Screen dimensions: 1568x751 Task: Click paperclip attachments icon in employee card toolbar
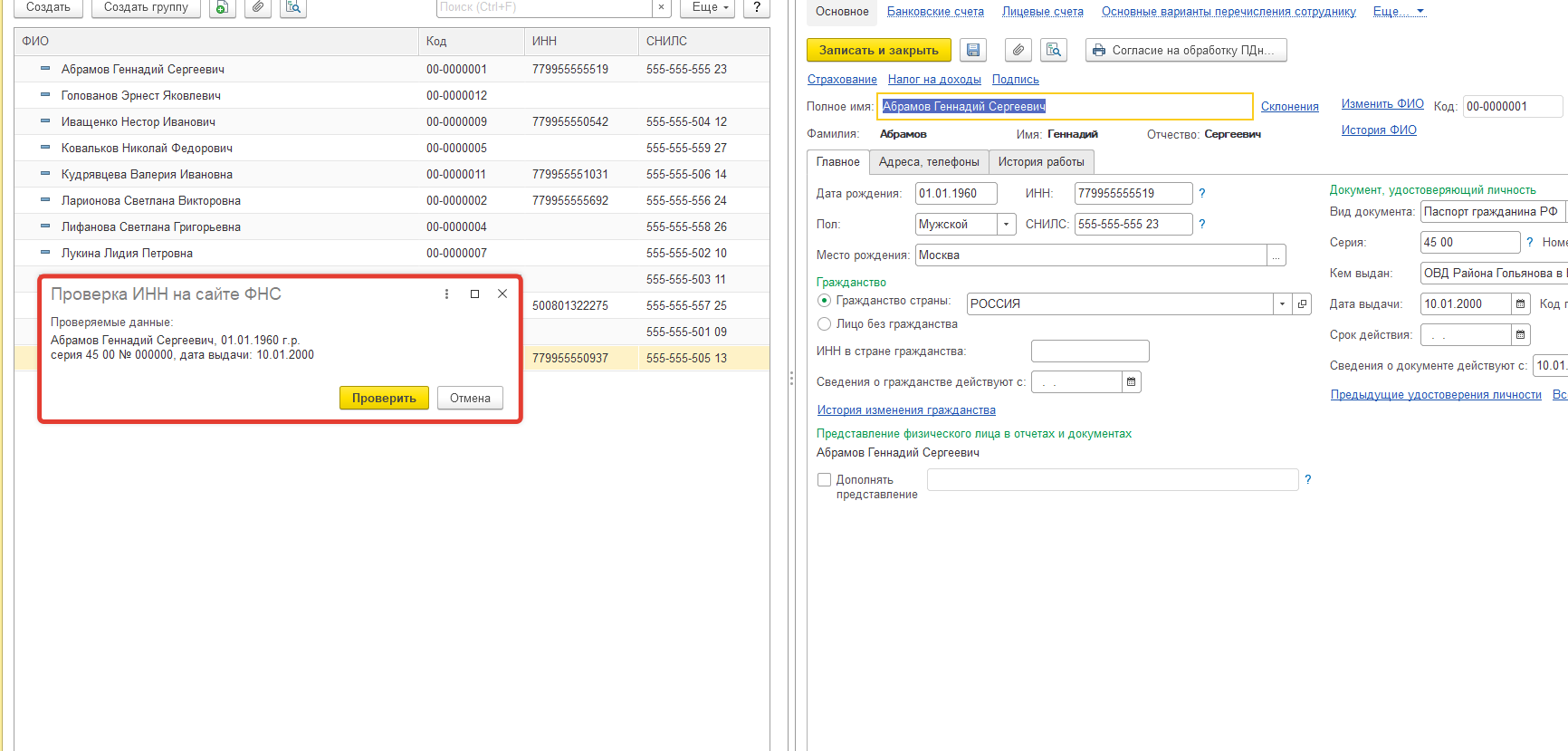(x=1018, y=50)
